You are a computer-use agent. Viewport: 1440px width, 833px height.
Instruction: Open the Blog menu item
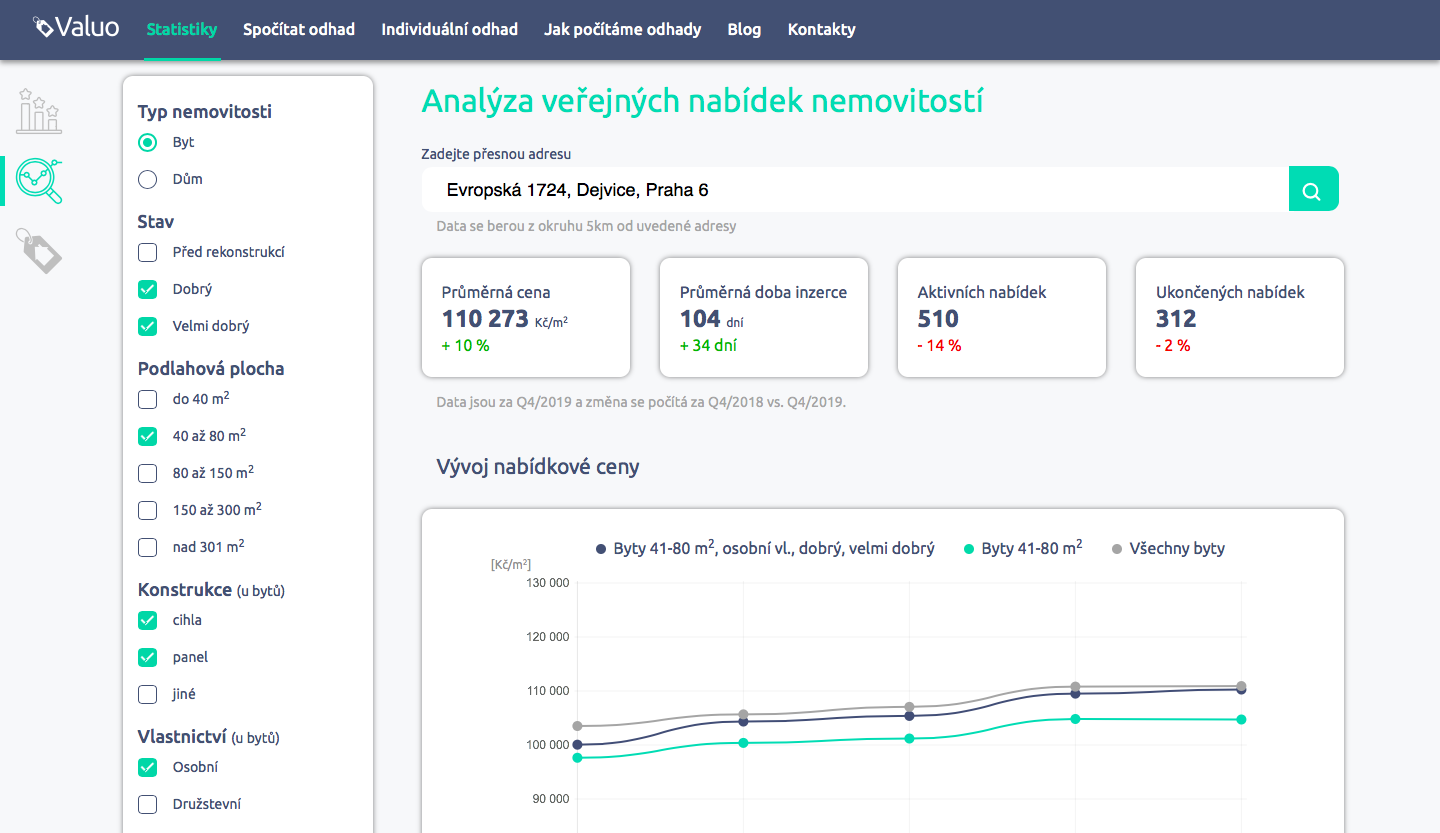click(x=745, y=29)
